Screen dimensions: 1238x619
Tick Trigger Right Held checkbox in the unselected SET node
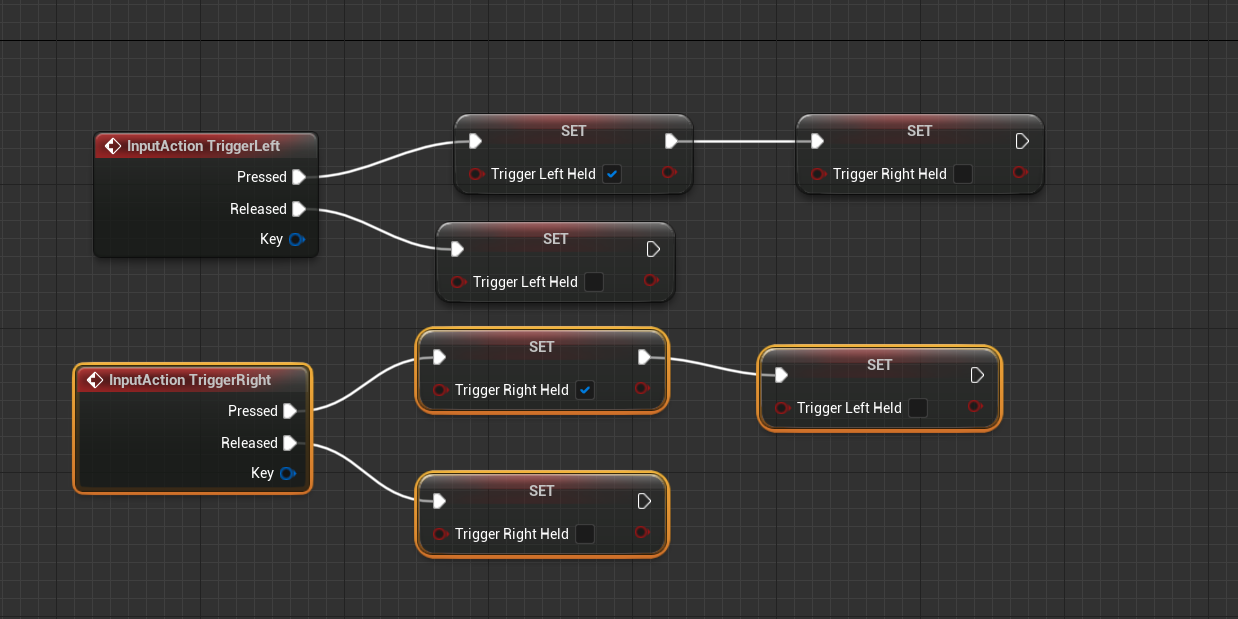[x=963, y=174]
